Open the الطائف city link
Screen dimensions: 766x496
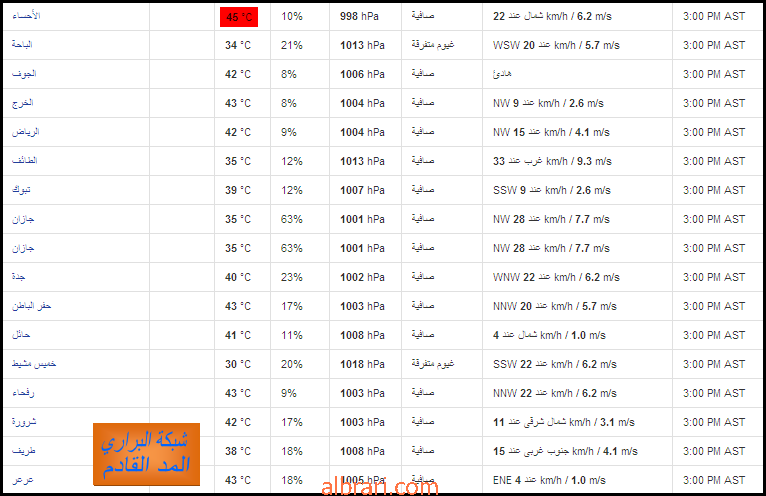click(24, 160)
